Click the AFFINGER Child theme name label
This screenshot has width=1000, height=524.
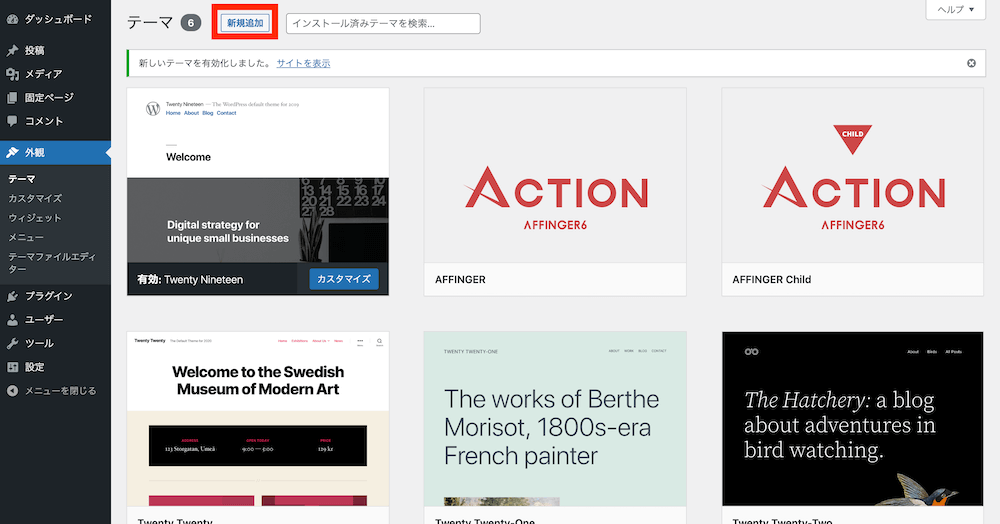[772, 279]
